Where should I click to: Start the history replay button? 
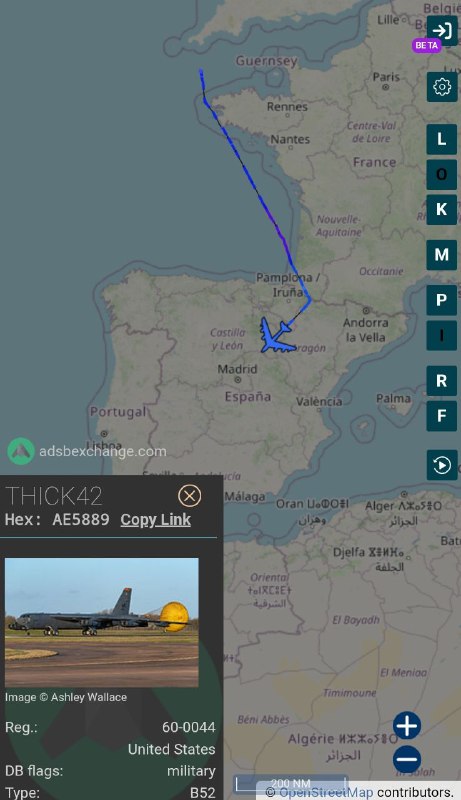click(442, 465)
